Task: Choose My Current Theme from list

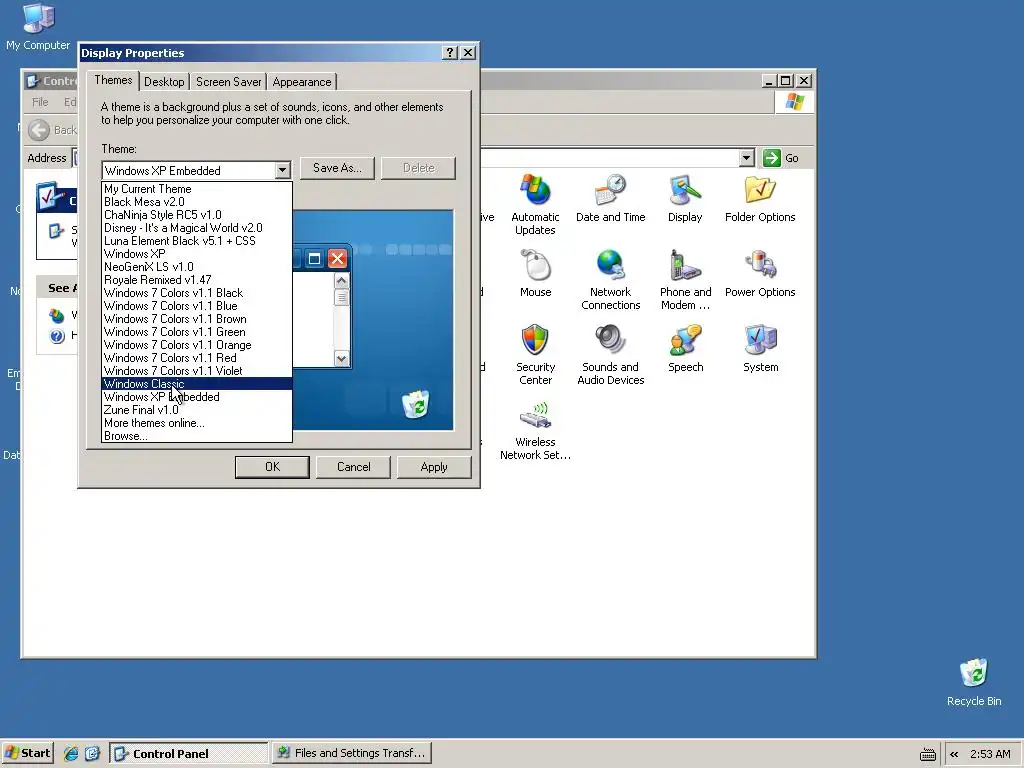Action: pyautogui.click(x=197, y=189)
